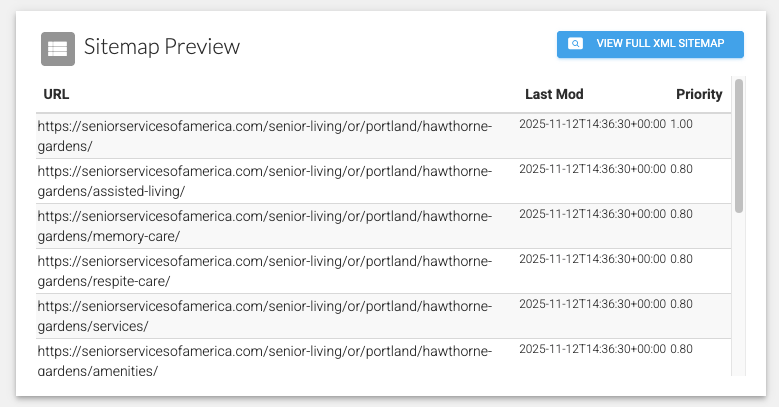Open the View Full XML Sitemap button

(650, 44)
